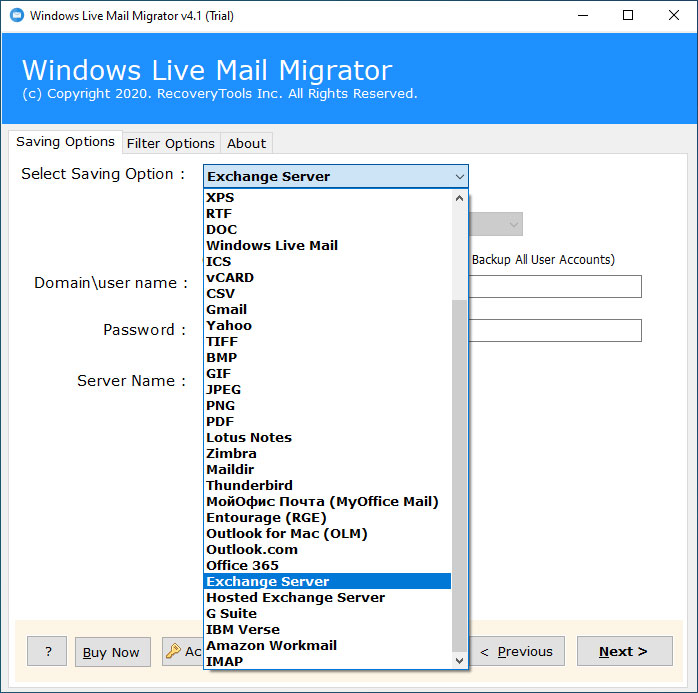Open help with the ? button
The image size is (698, 693).
(47, 652)
